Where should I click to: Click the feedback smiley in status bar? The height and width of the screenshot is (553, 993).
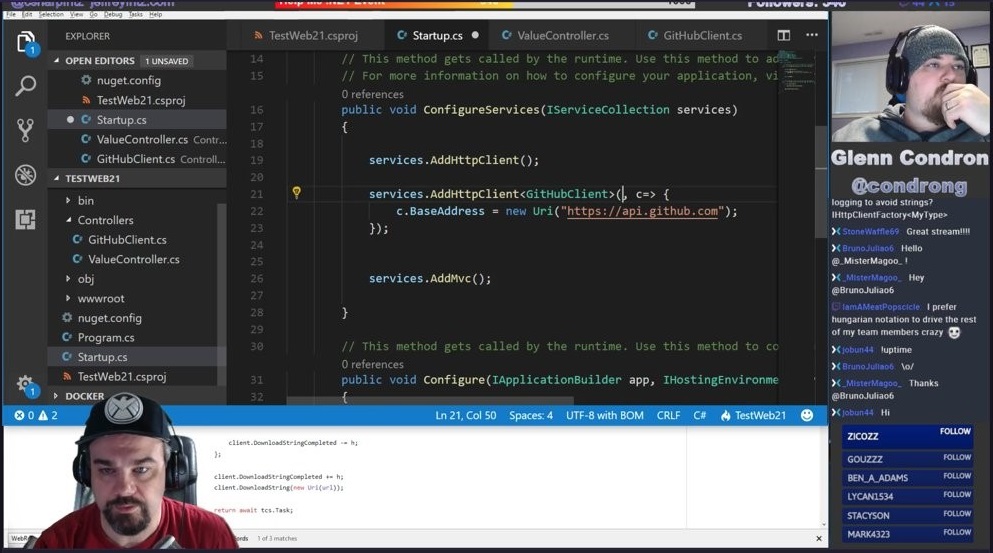pos(807,415)
